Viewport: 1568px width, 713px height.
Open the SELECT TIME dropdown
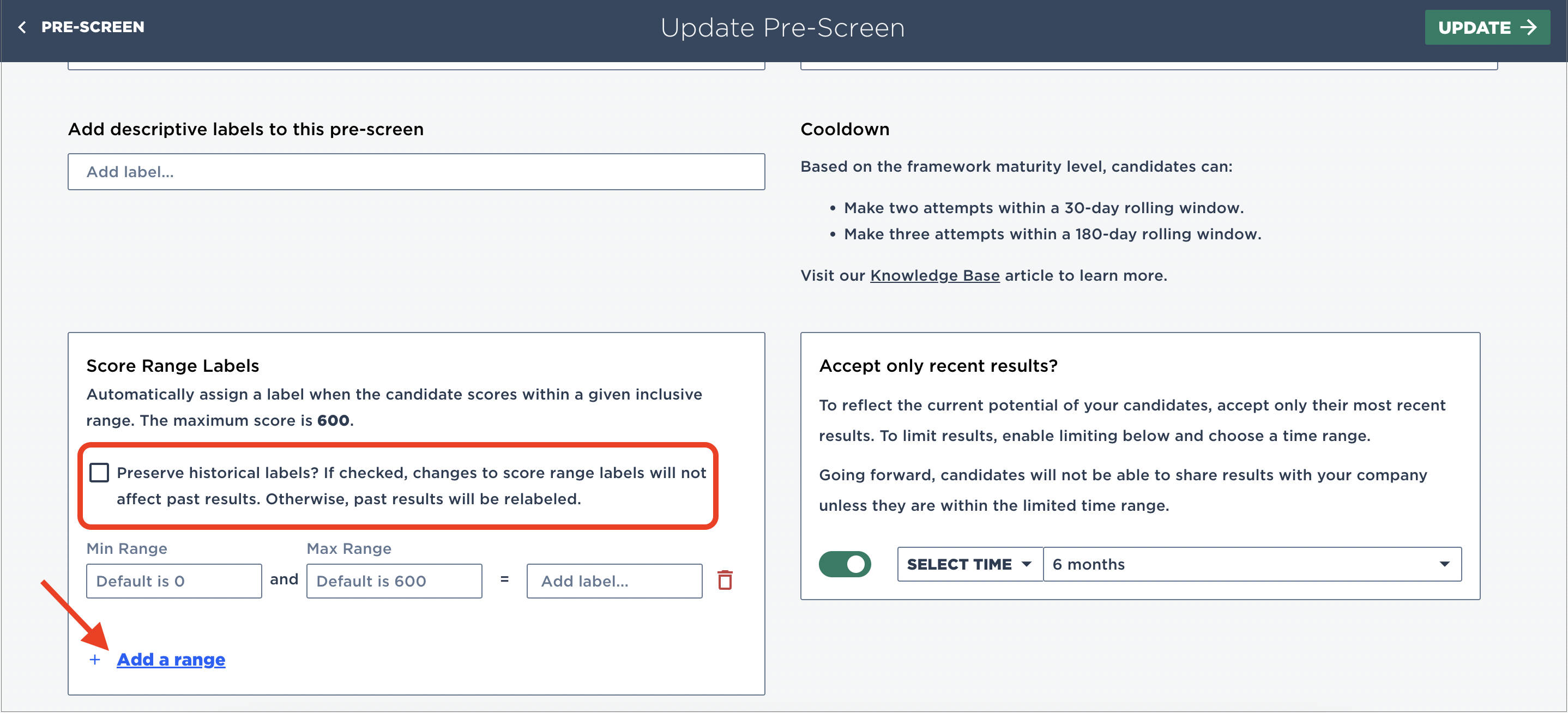[x=968, y=564]
